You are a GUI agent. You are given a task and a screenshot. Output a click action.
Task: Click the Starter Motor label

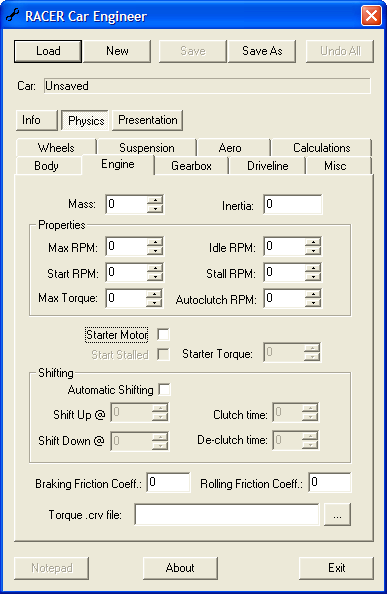117,335
